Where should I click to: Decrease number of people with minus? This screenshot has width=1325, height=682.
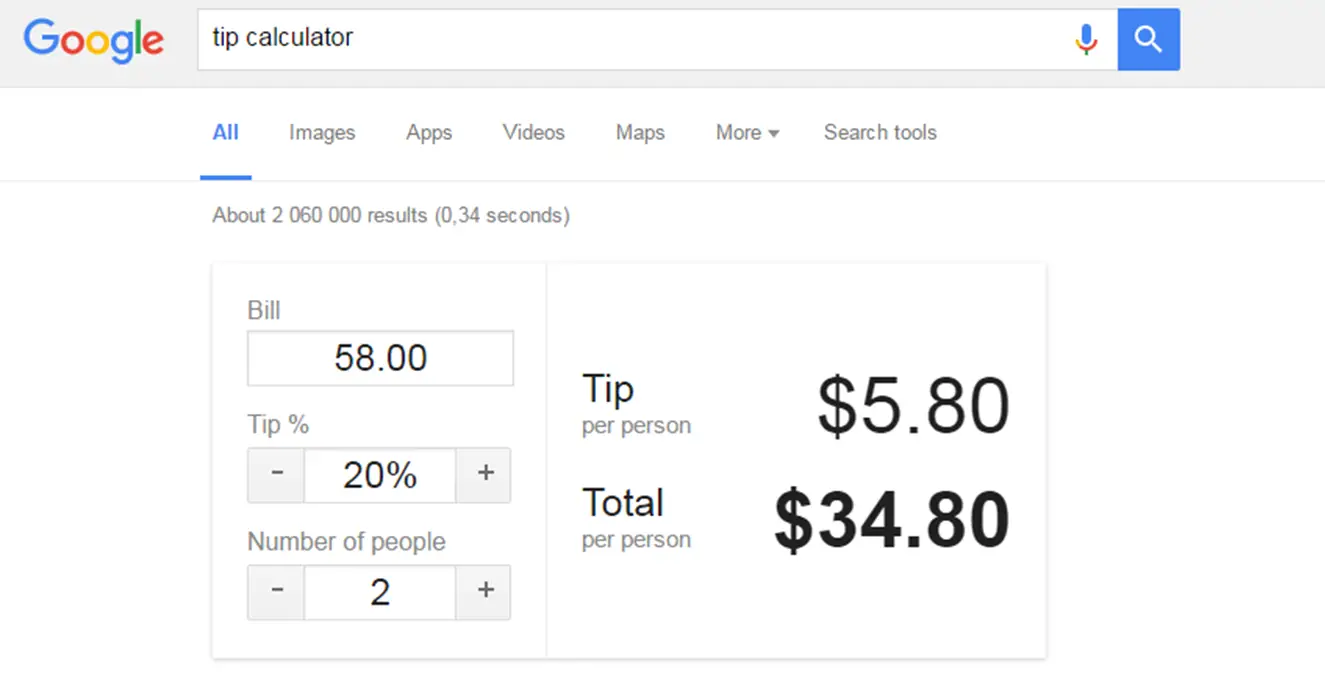point(276,592)
